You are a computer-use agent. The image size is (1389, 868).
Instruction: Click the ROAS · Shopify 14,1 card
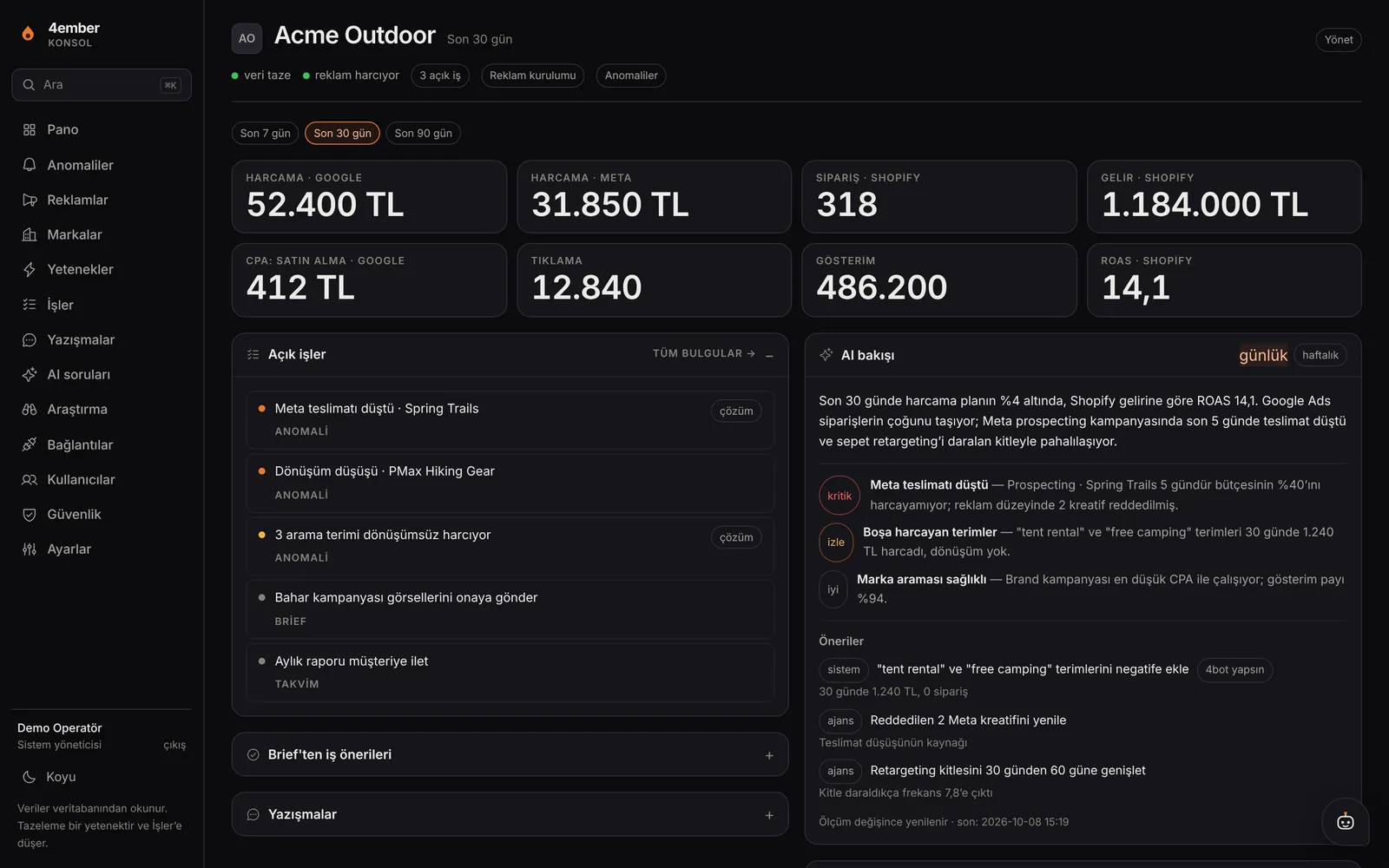(1224, 279)
